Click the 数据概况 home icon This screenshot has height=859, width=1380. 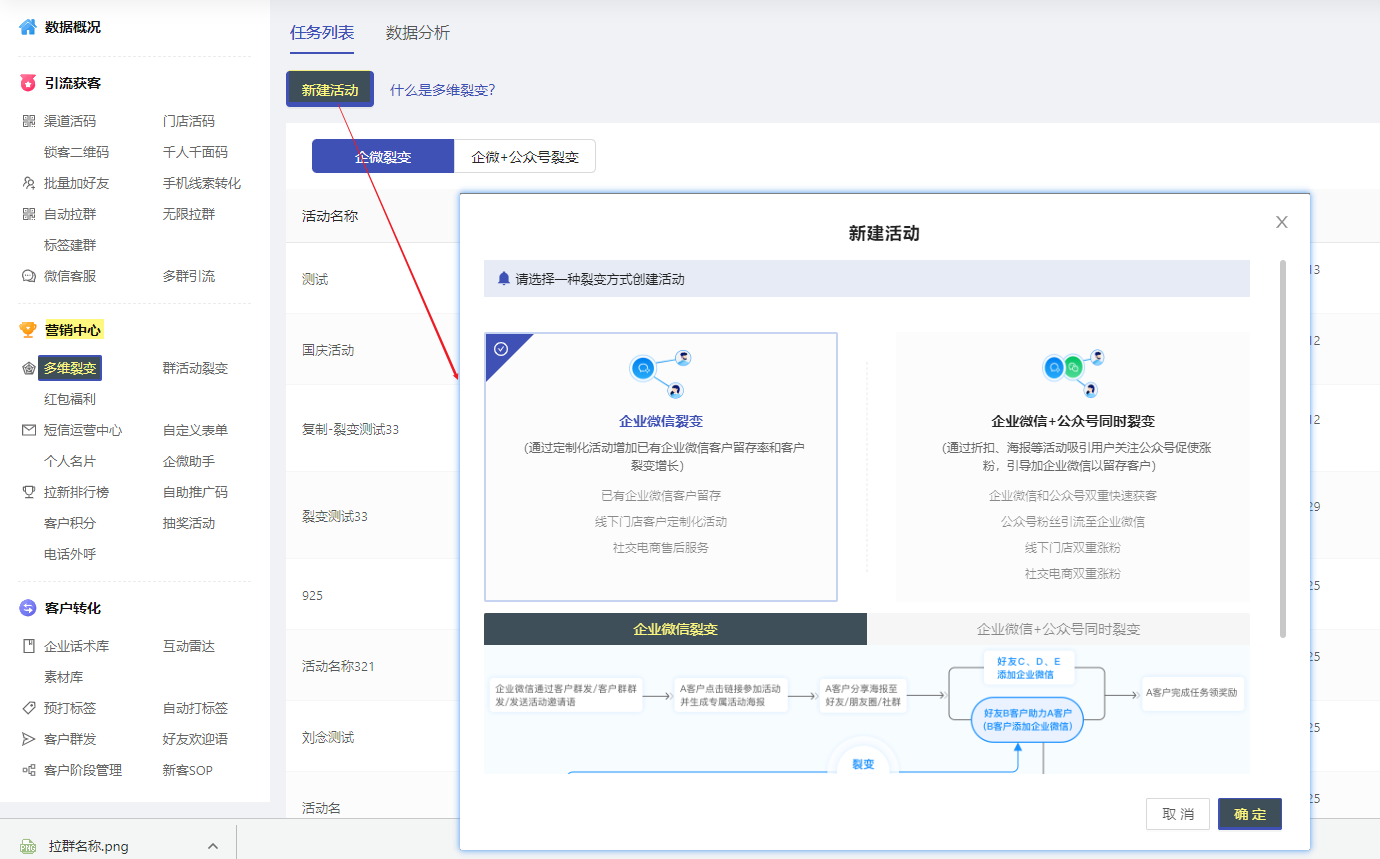pos(28,27)
